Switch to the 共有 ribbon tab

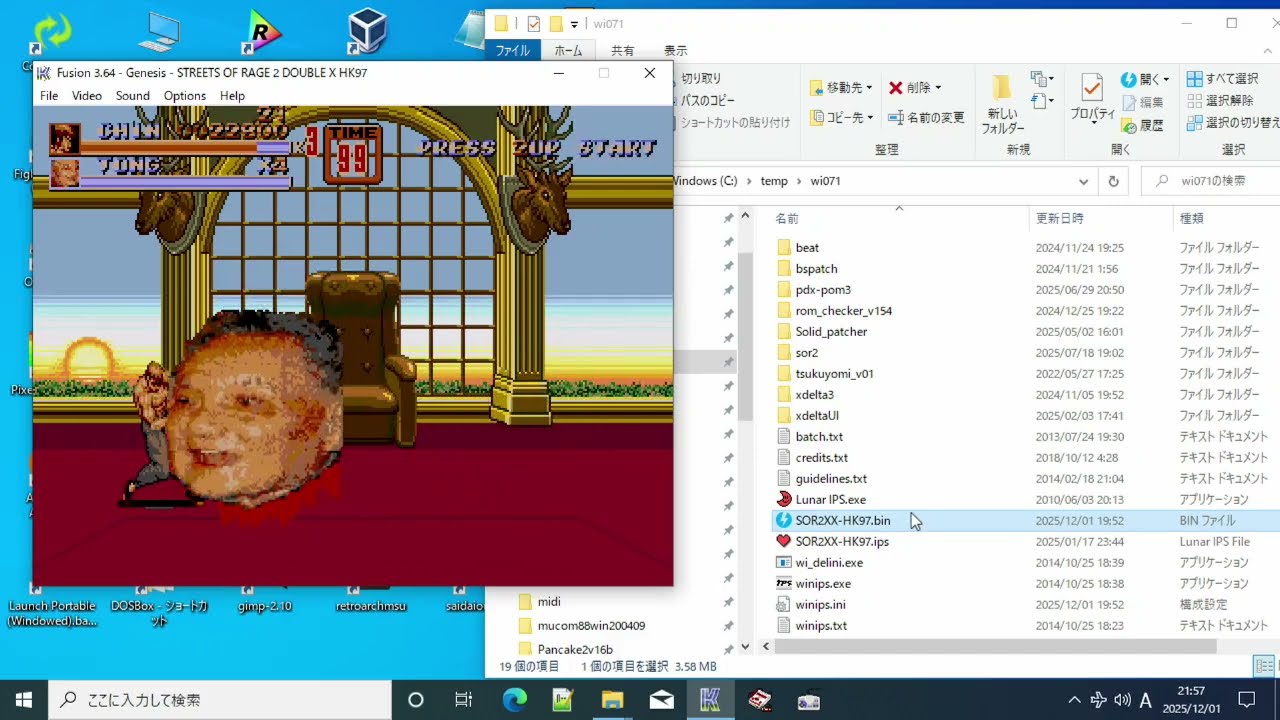click(623, 51)
